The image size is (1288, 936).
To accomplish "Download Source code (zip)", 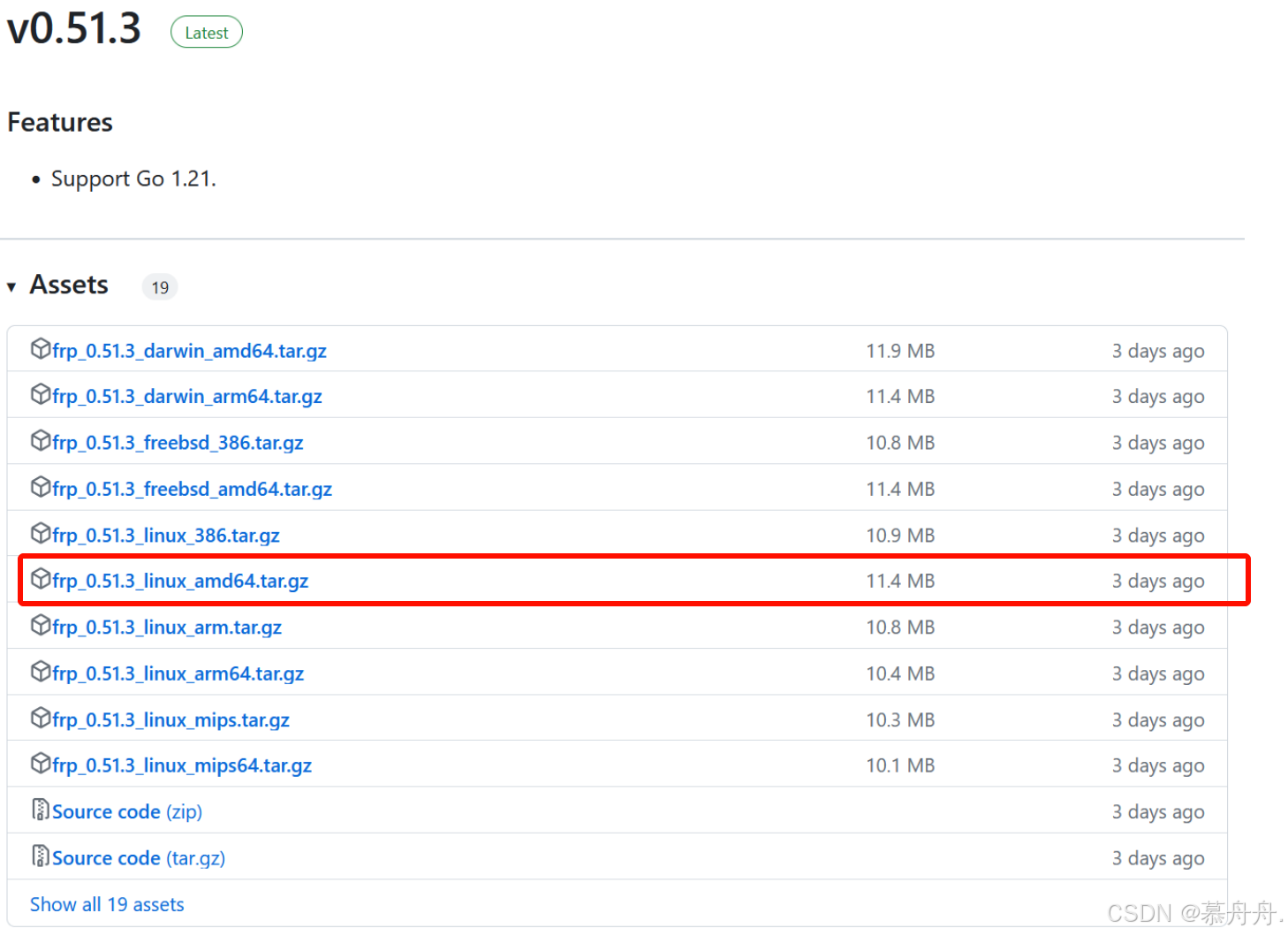I will [127, 812].
